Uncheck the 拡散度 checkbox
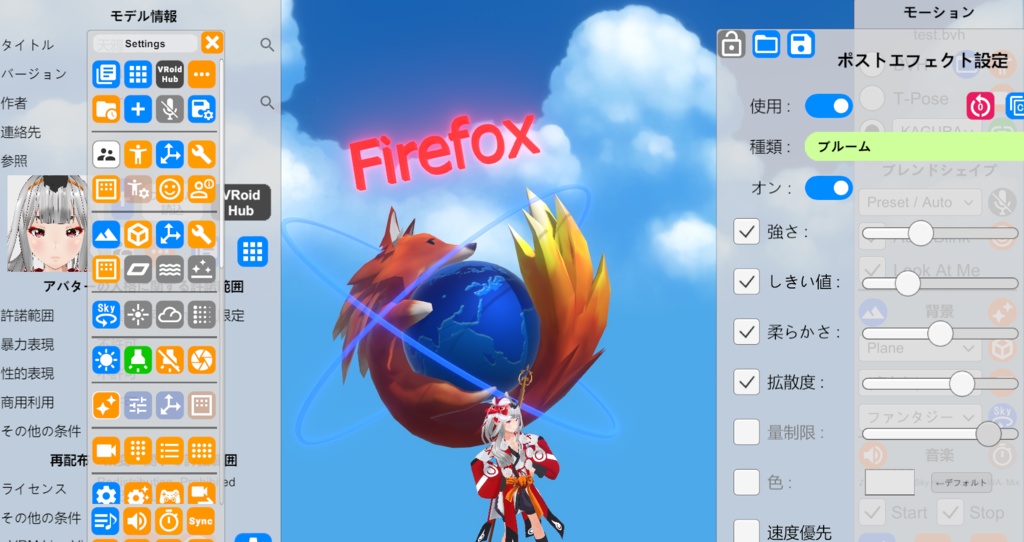Screen dimensions: 1024x542 [x=746, y=382]
